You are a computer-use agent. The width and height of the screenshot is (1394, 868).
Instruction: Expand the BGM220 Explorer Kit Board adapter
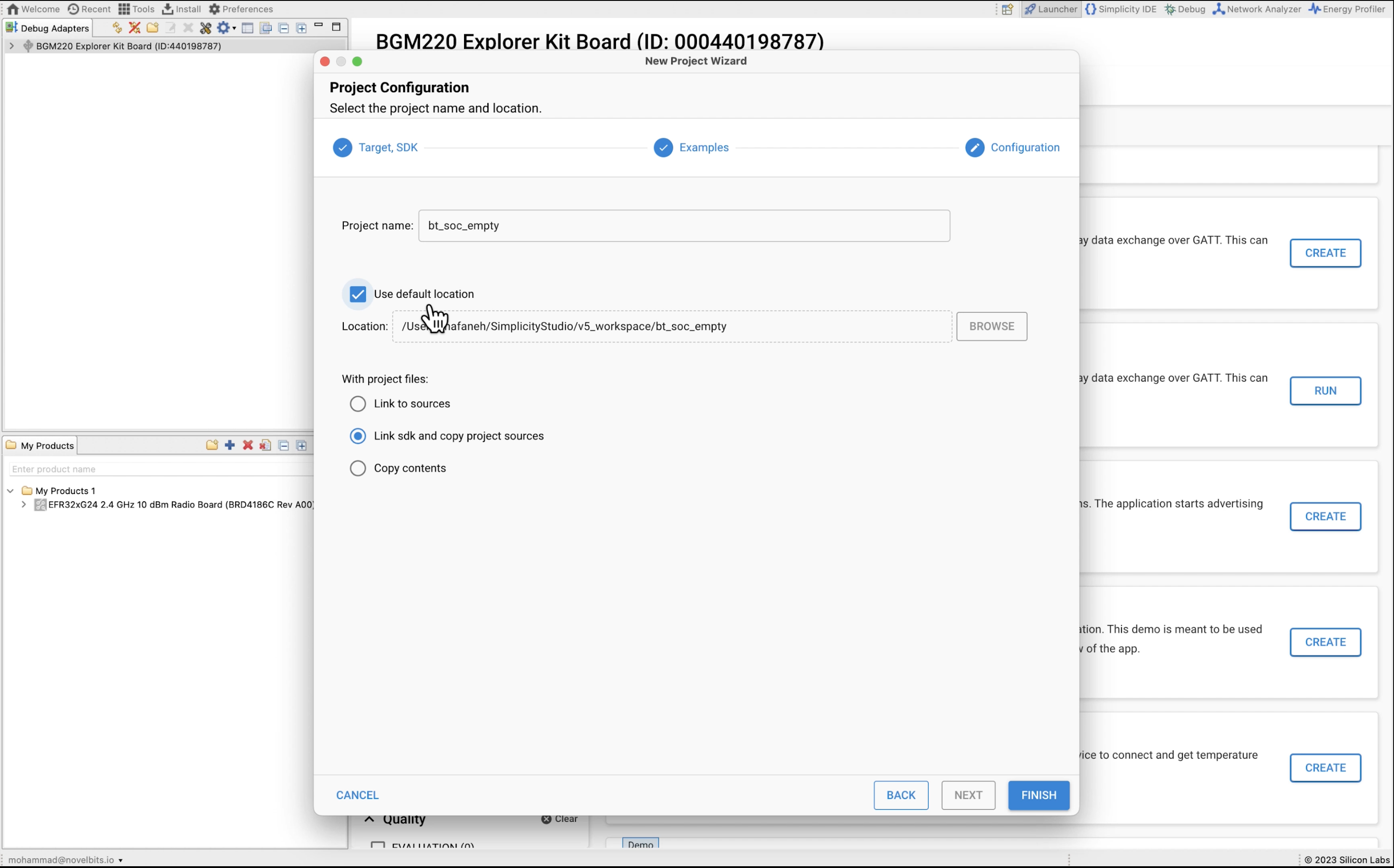coord(12,46)
